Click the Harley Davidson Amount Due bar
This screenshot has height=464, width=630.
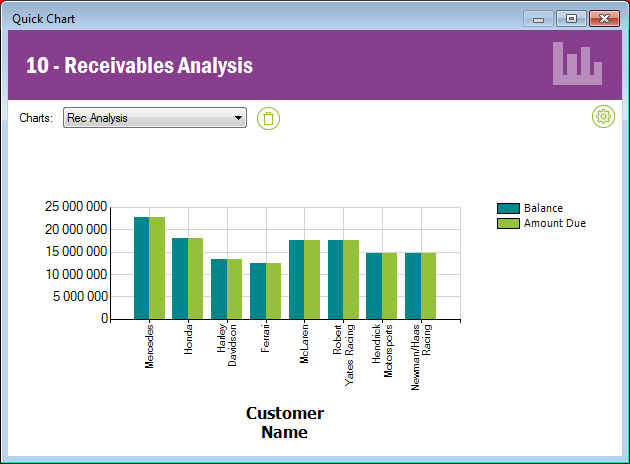[x=235, y=289]
